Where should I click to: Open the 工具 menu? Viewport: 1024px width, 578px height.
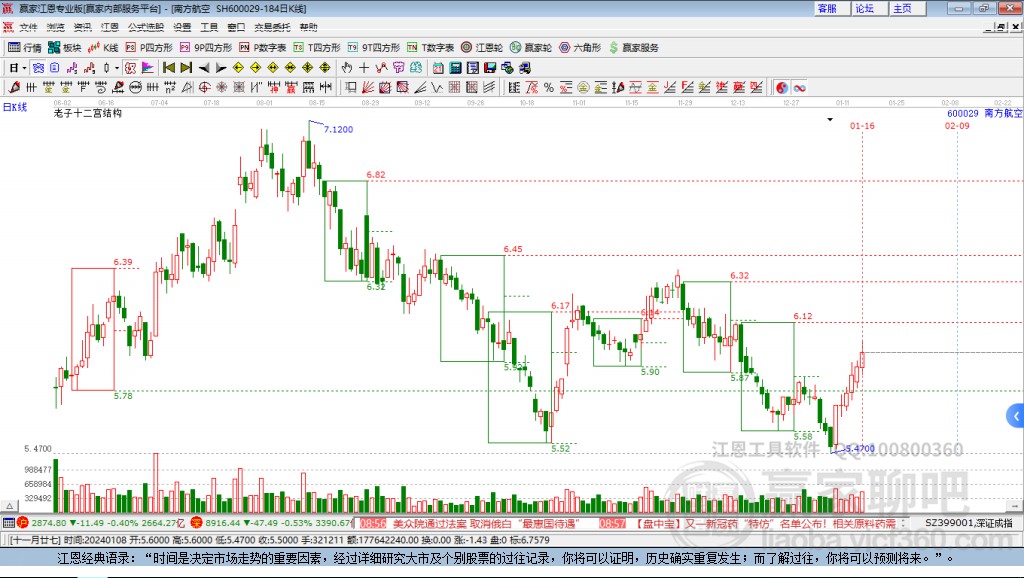[x=209, y=27]
